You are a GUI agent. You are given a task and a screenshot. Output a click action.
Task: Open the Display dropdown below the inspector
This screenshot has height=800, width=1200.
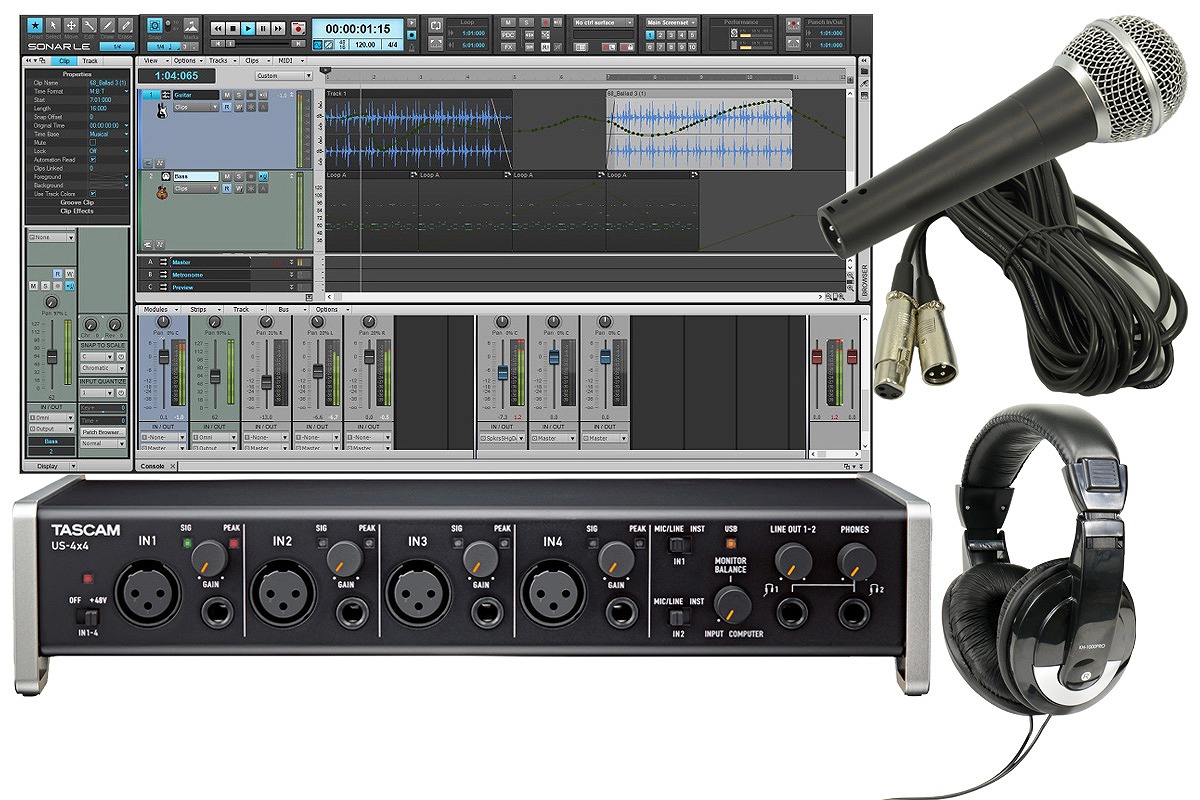52,466
